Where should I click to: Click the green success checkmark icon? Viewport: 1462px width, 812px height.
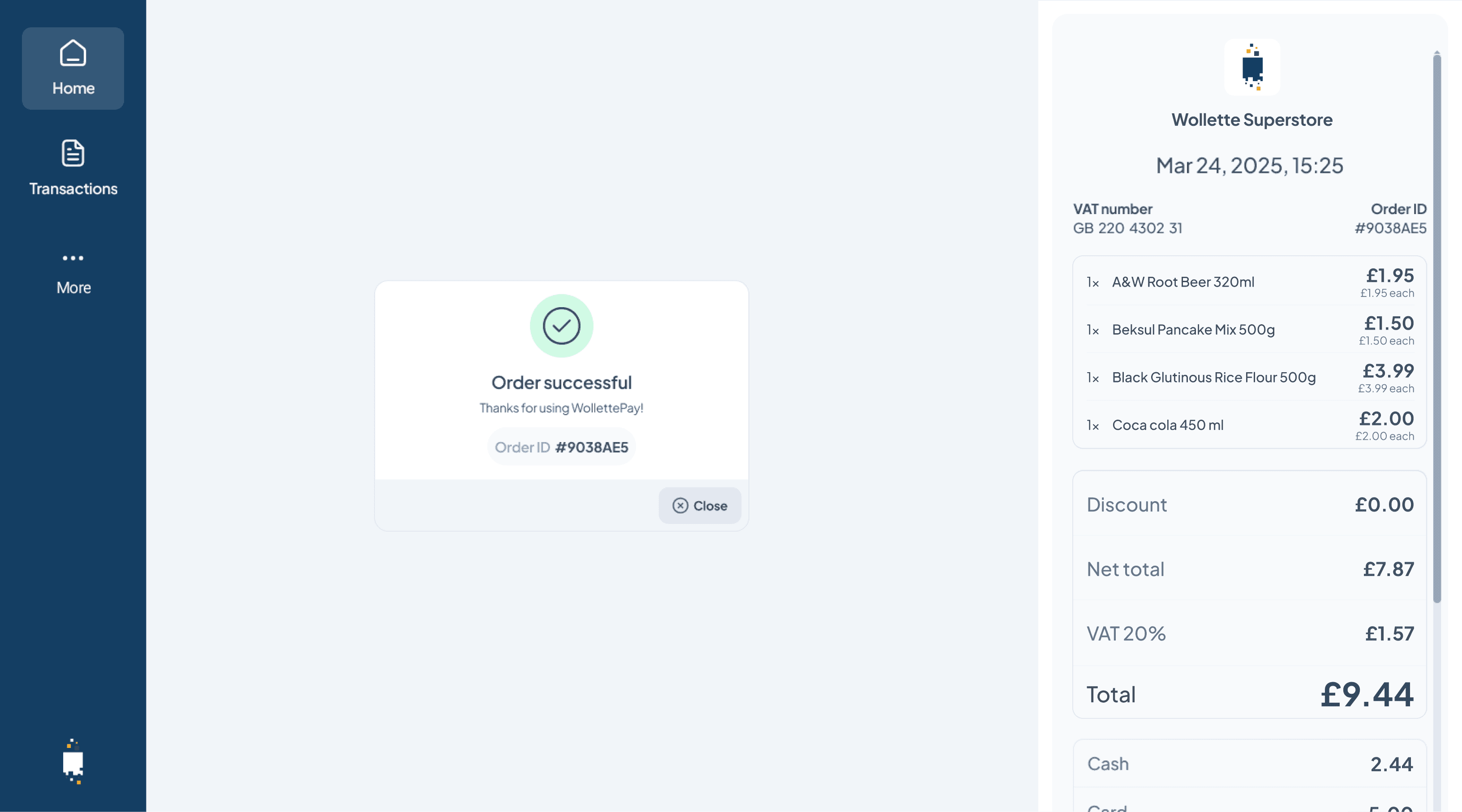(x=561, y=326)
